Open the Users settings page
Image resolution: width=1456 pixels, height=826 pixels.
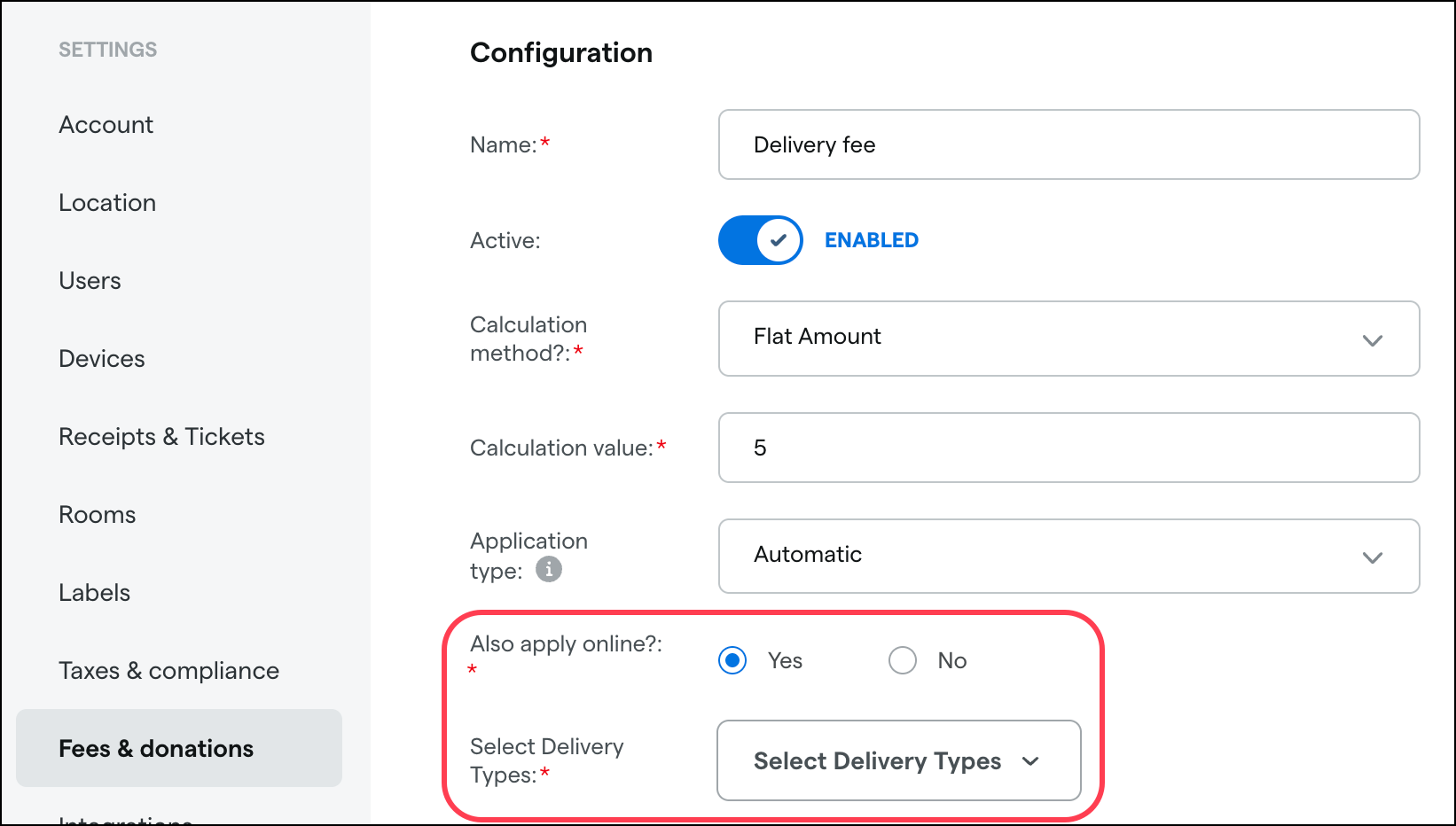[90, 281]
